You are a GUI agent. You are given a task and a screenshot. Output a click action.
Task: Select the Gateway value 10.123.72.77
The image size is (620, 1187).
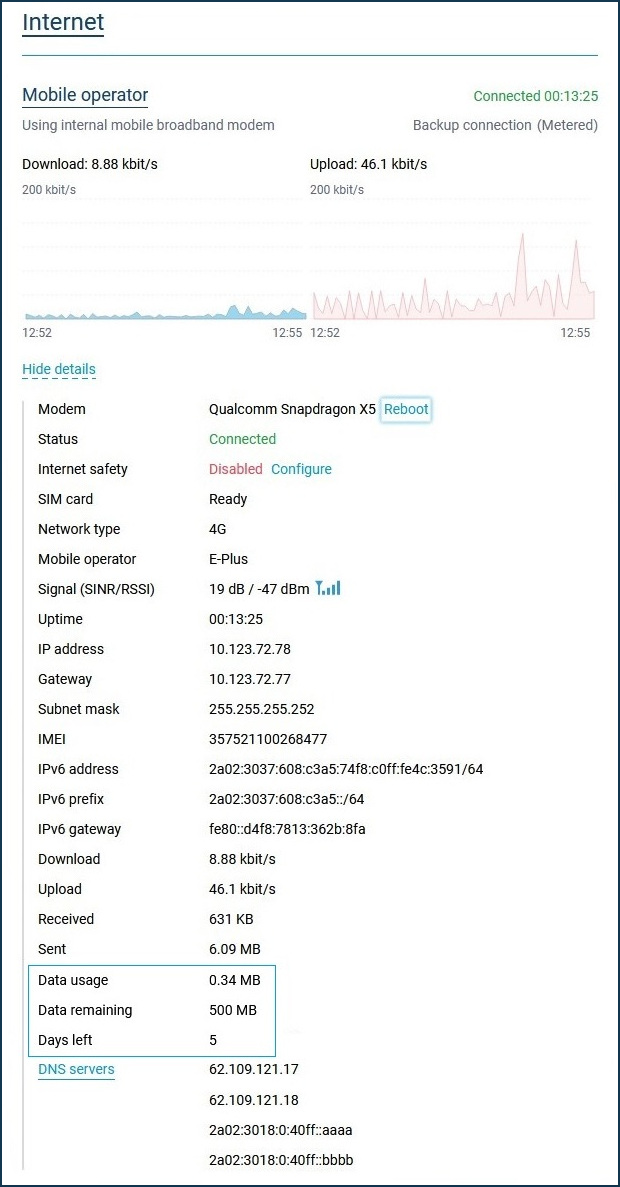(250, 679)
